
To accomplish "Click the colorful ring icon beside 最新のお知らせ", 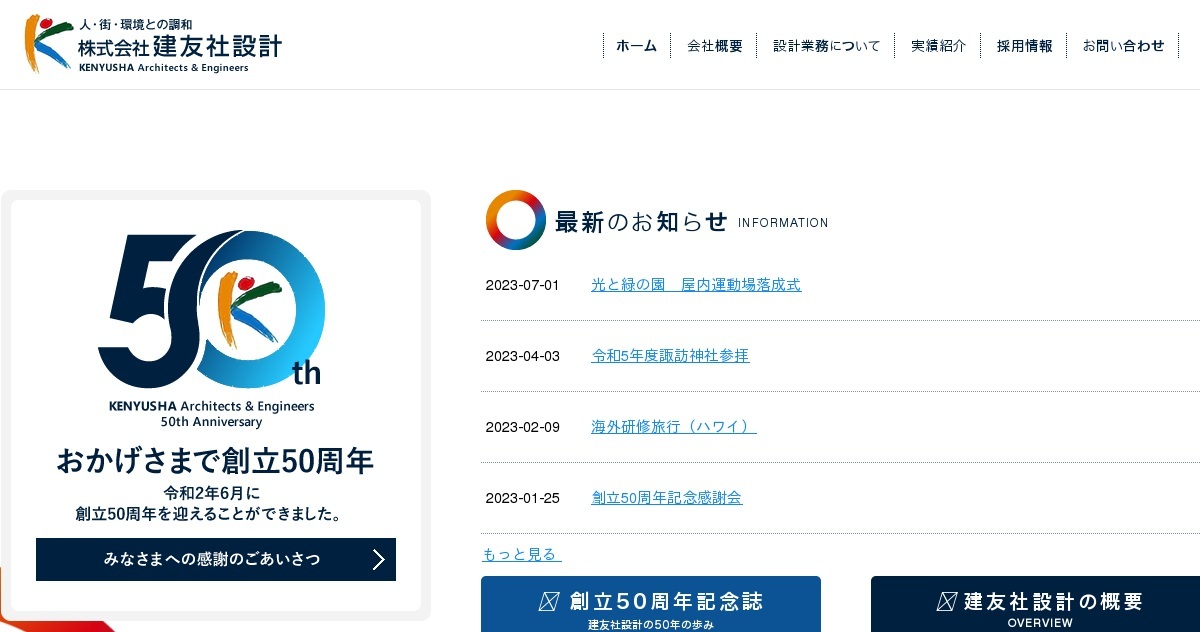I will [x=516, y=220].
